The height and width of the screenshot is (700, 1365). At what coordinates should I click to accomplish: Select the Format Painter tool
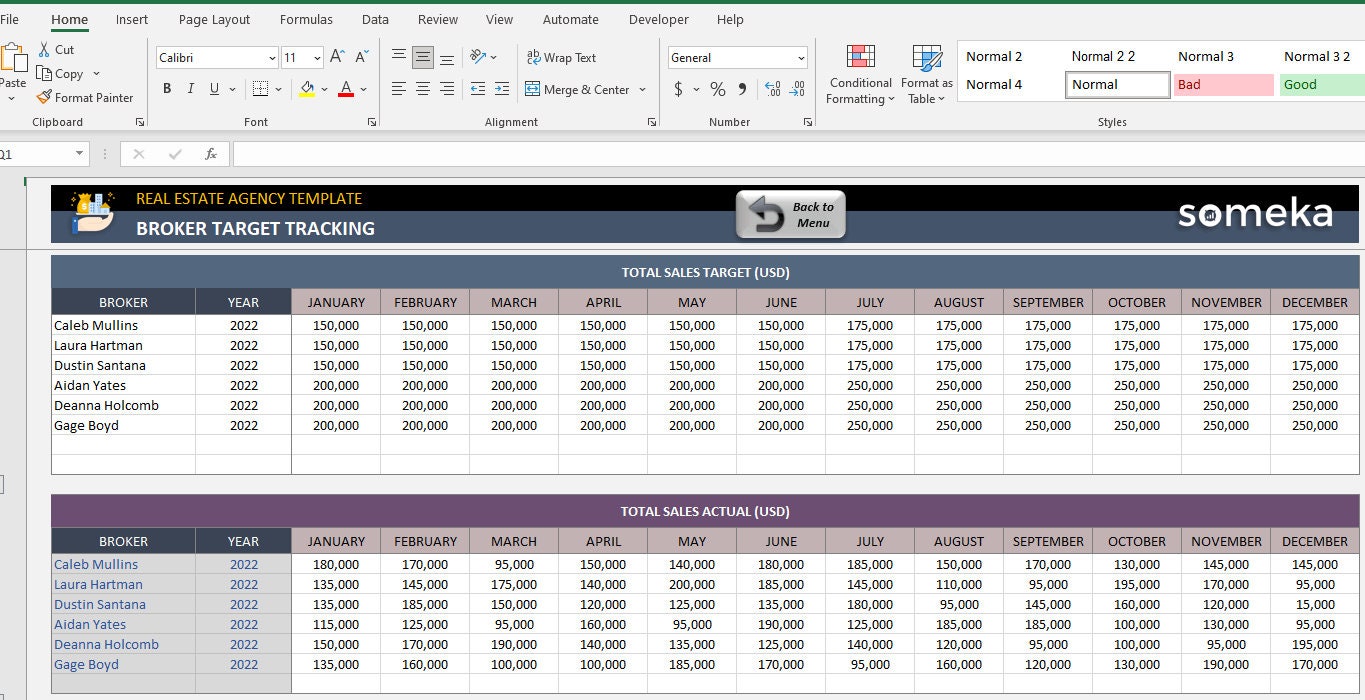(x=86, y=97)
